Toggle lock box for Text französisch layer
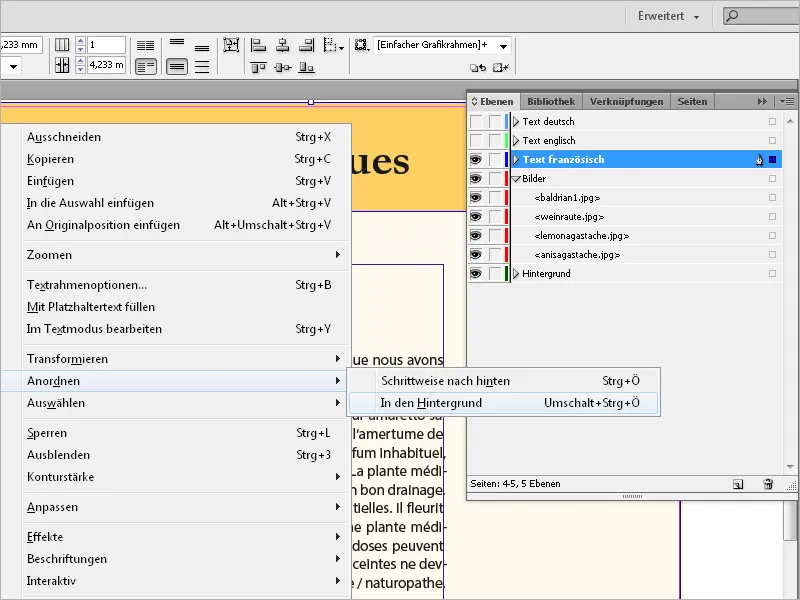The image size is (800, 600). click(495, 160)
